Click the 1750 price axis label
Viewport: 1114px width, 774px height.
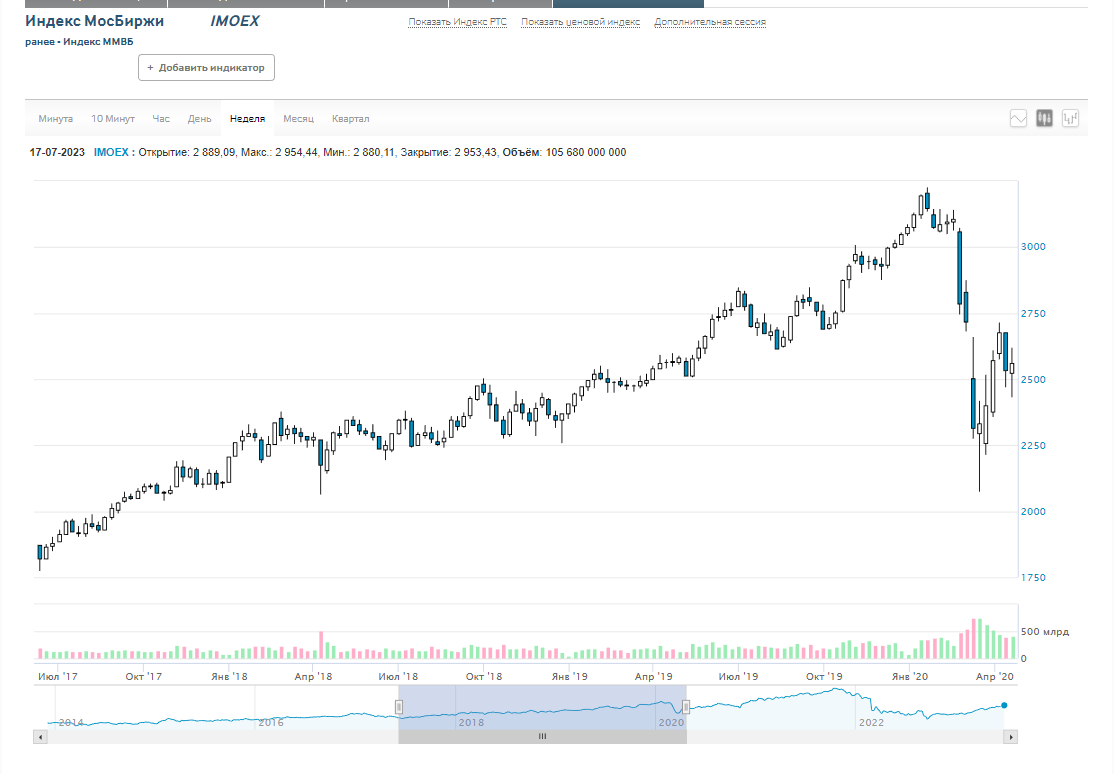(x=1033, y=578)
